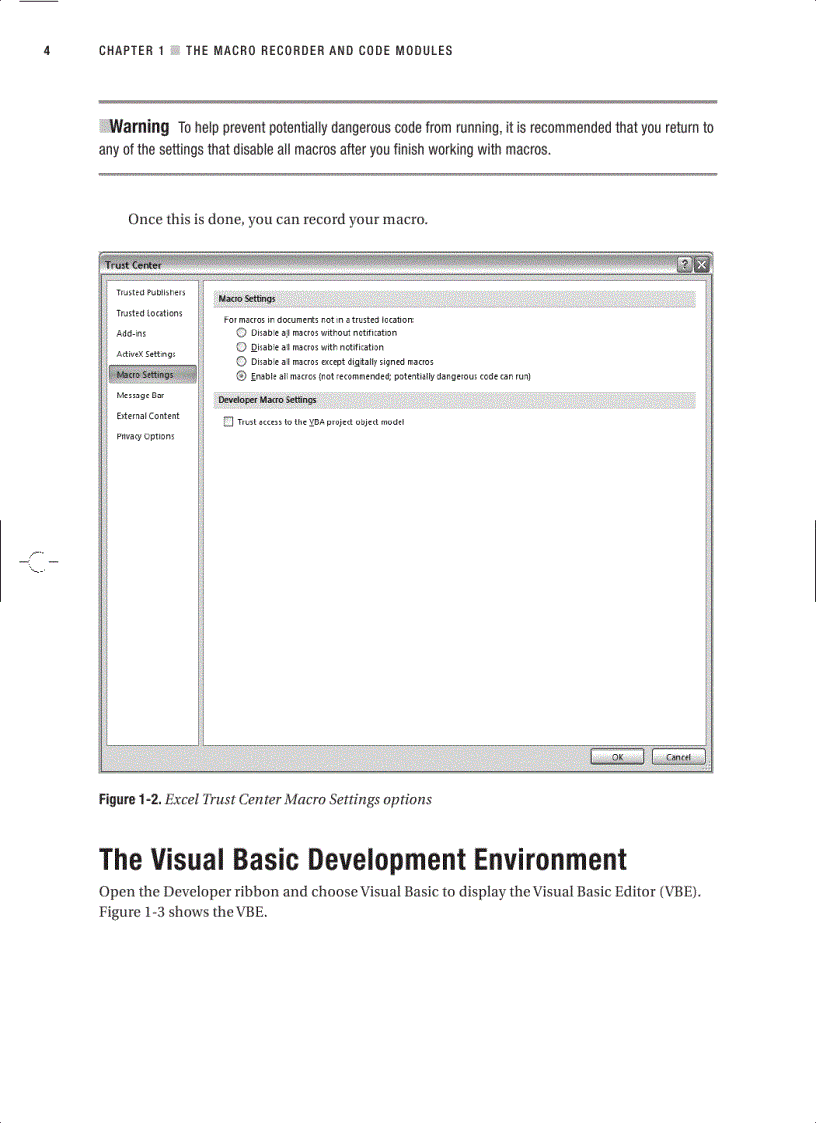This screenshot has height=1123, width=816.
Task: Click the close X icon on the Trust Center dialog
Action: click(701, 265)
